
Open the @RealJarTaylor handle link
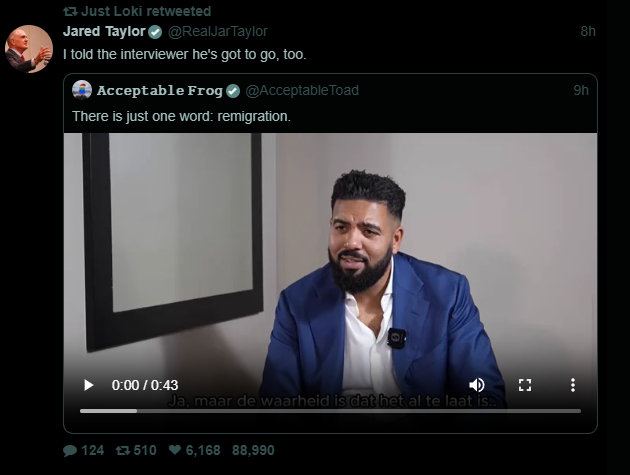pos(224,31)
